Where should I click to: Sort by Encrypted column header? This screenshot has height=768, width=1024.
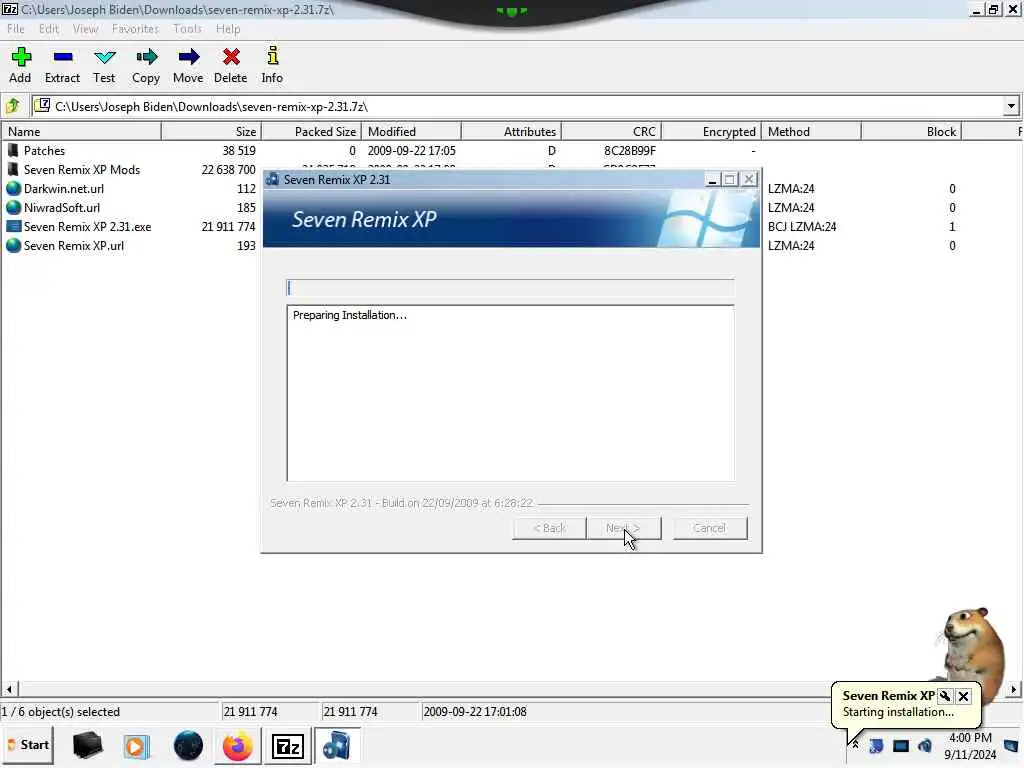point(712,131)
